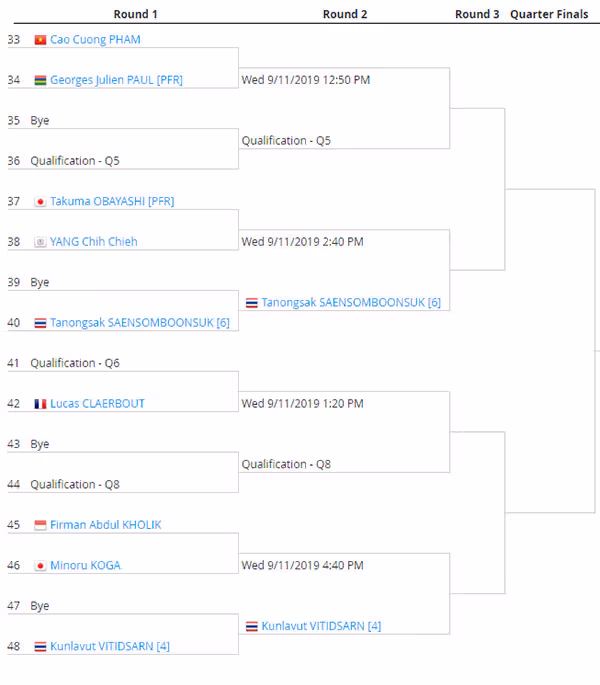This screenshot has height=685, width=600.
Task: Open Firman Abdul KHOLIK profile link
Action: coord(106,525)
